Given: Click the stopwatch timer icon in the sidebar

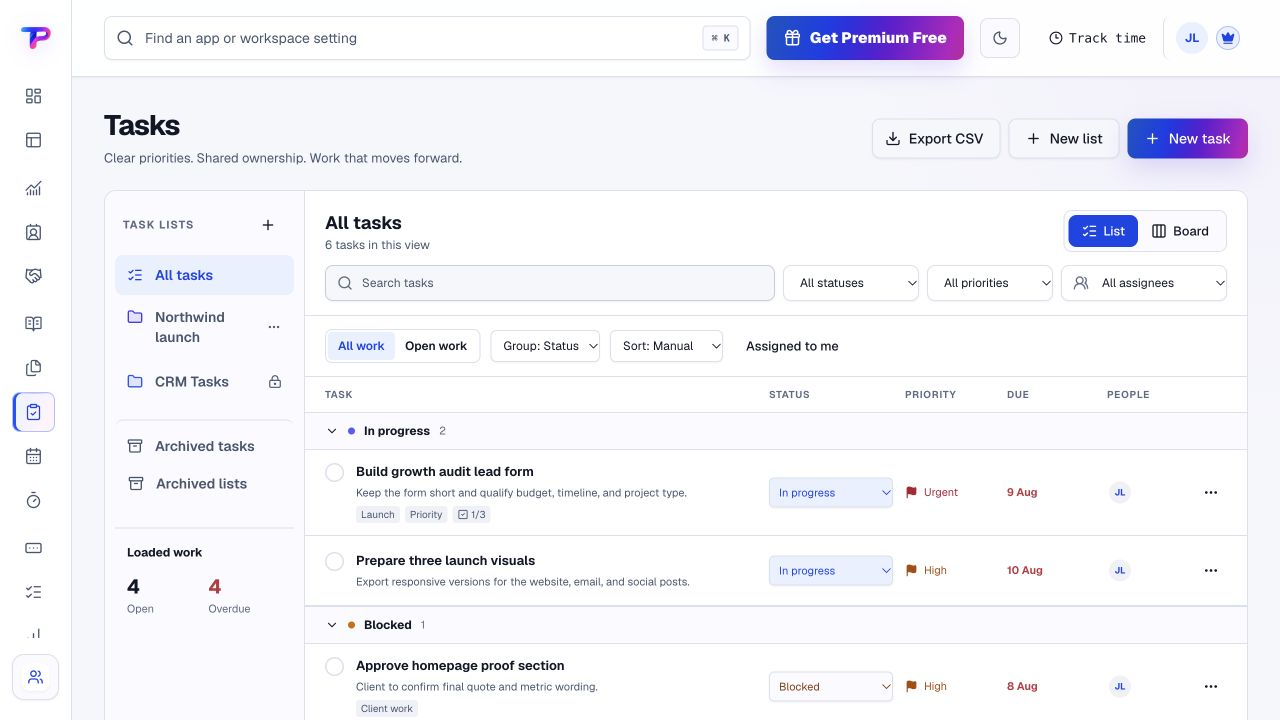Looking at the screenshot, I should coord(33,500).
